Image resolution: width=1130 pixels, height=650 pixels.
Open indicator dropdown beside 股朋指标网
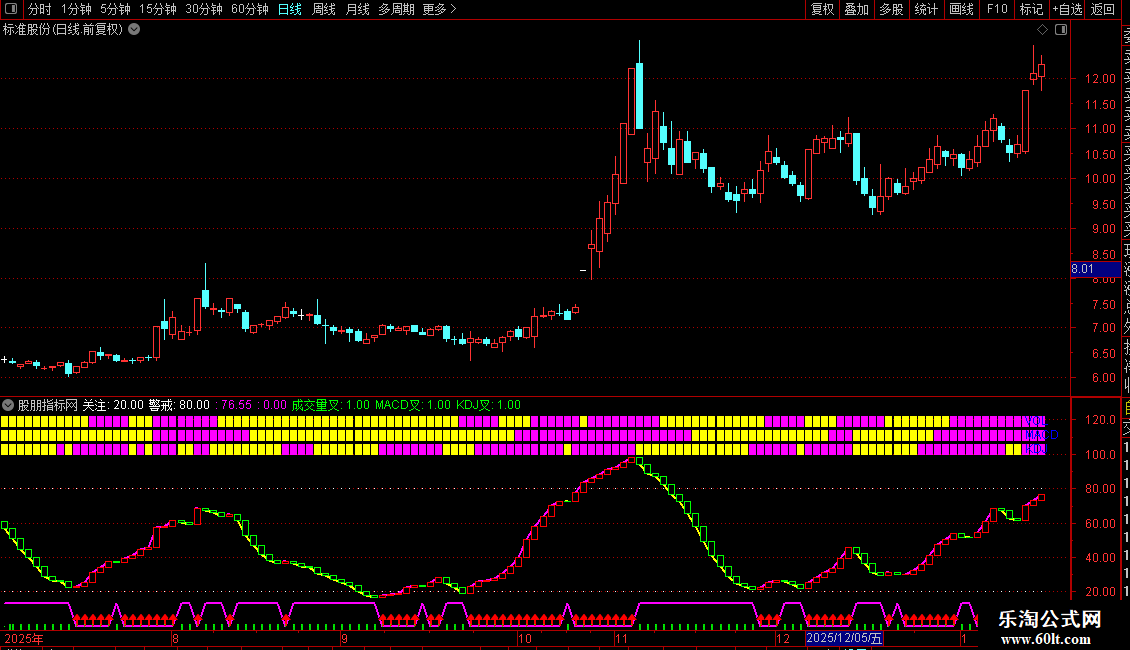pos(8,405)
